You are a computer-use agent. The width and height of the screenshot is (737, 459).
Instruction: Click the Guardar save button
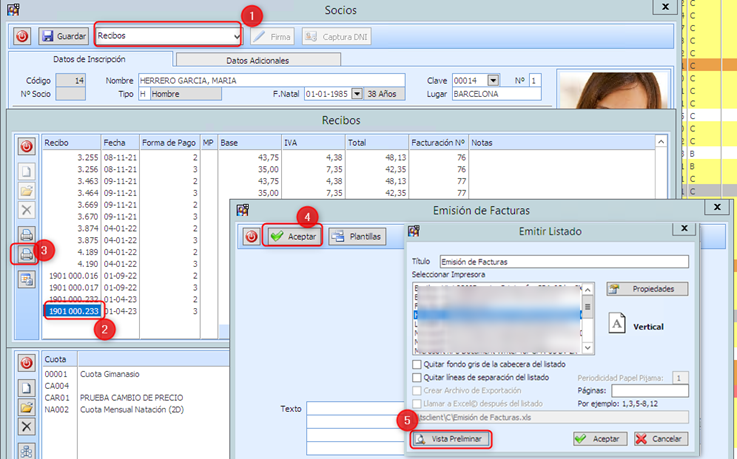[63, 36]
